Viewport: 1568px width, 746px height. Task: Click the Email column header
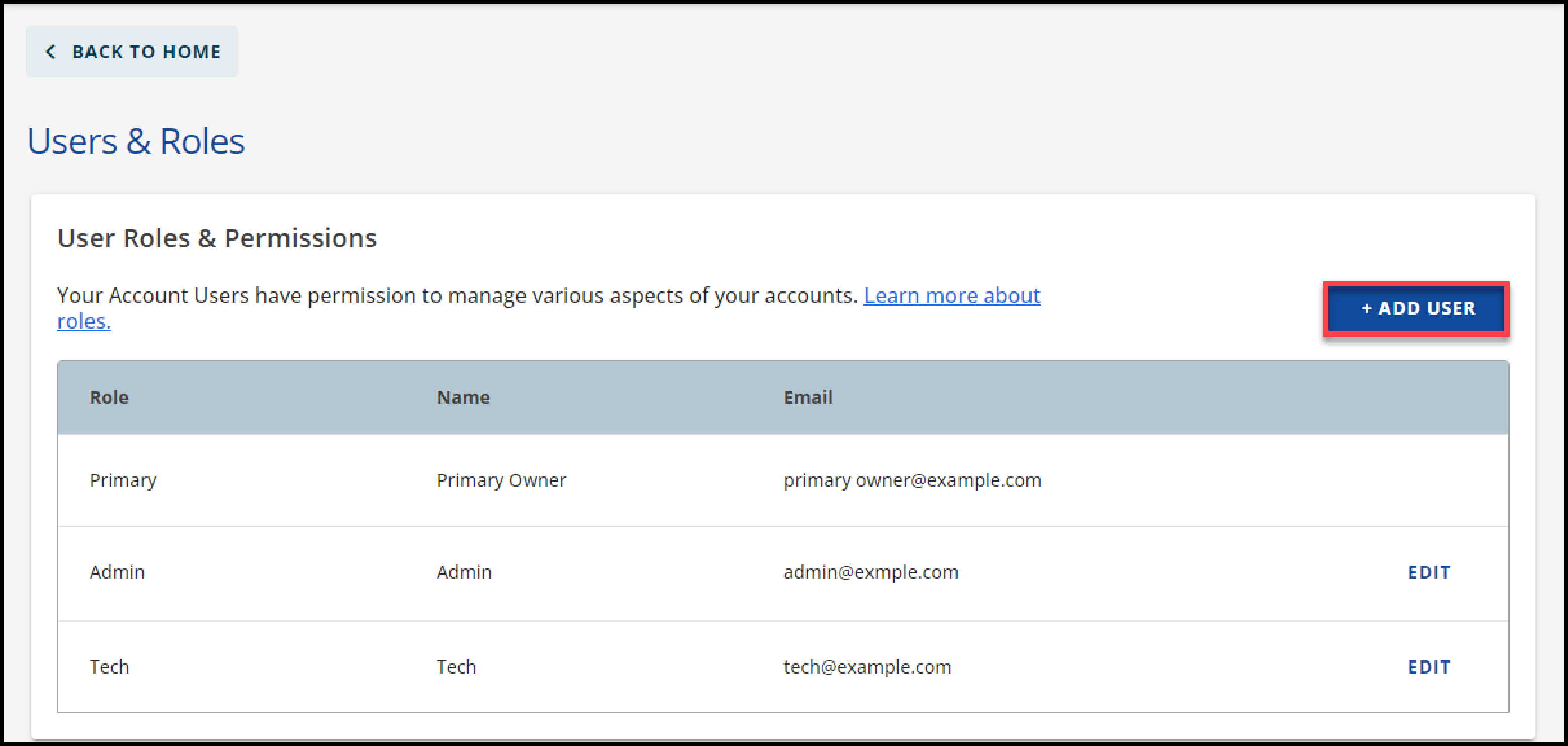pos(807,398)
